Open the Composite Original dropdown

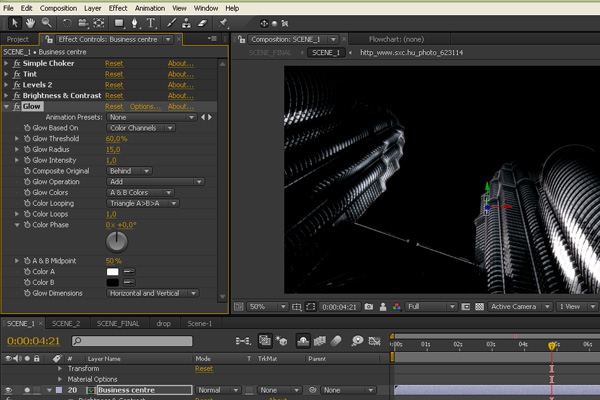point(129,171)
